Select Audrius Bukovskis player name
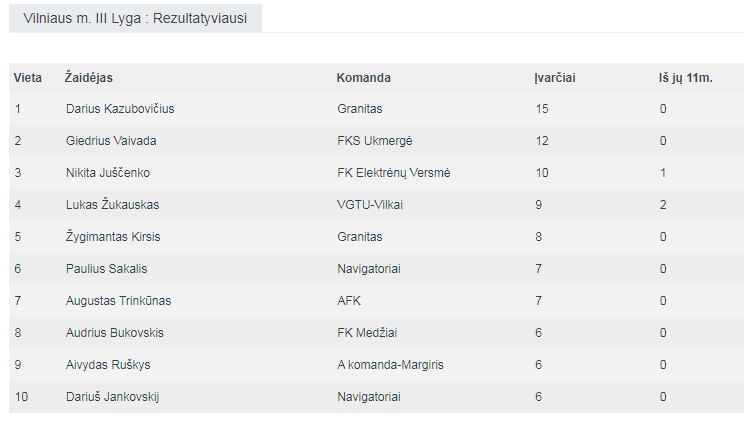This screenshot has width=744, height=433. [114, 333]
